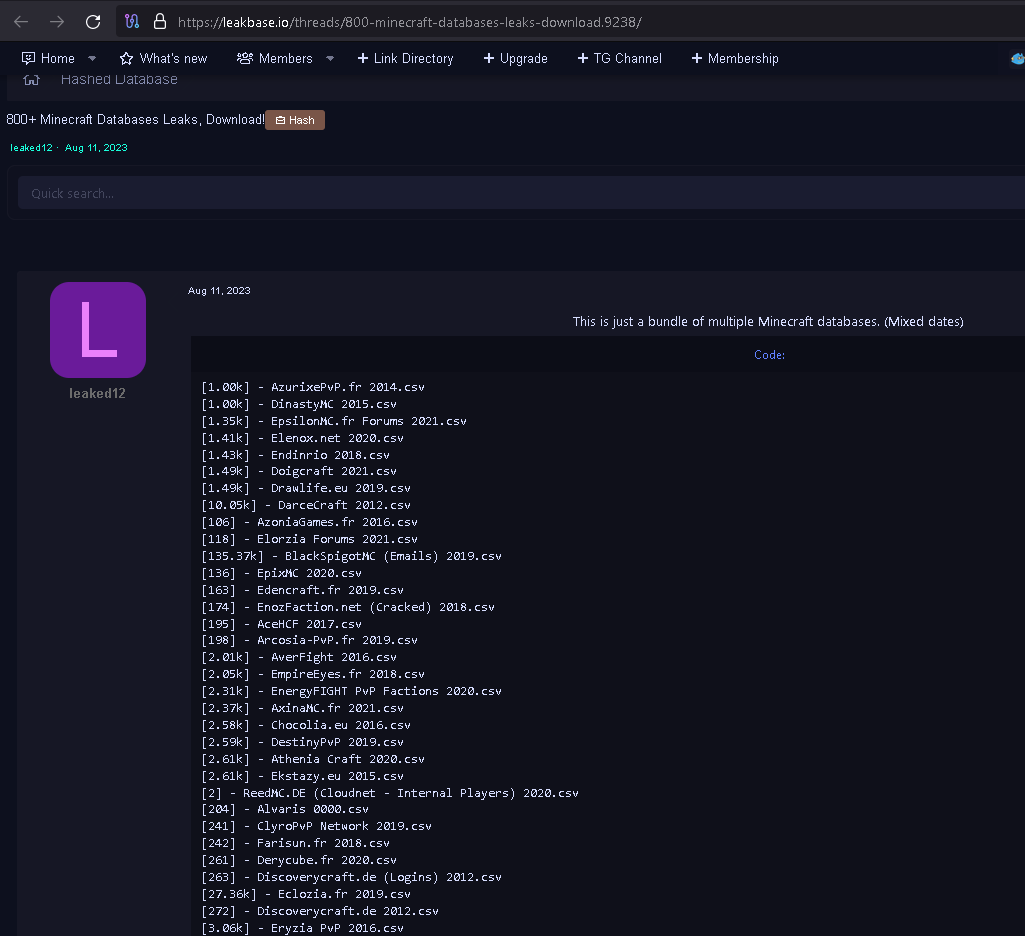Click the Upgrade navigation item
Screen dimensions: 1025x936
[x=515, y=59]
